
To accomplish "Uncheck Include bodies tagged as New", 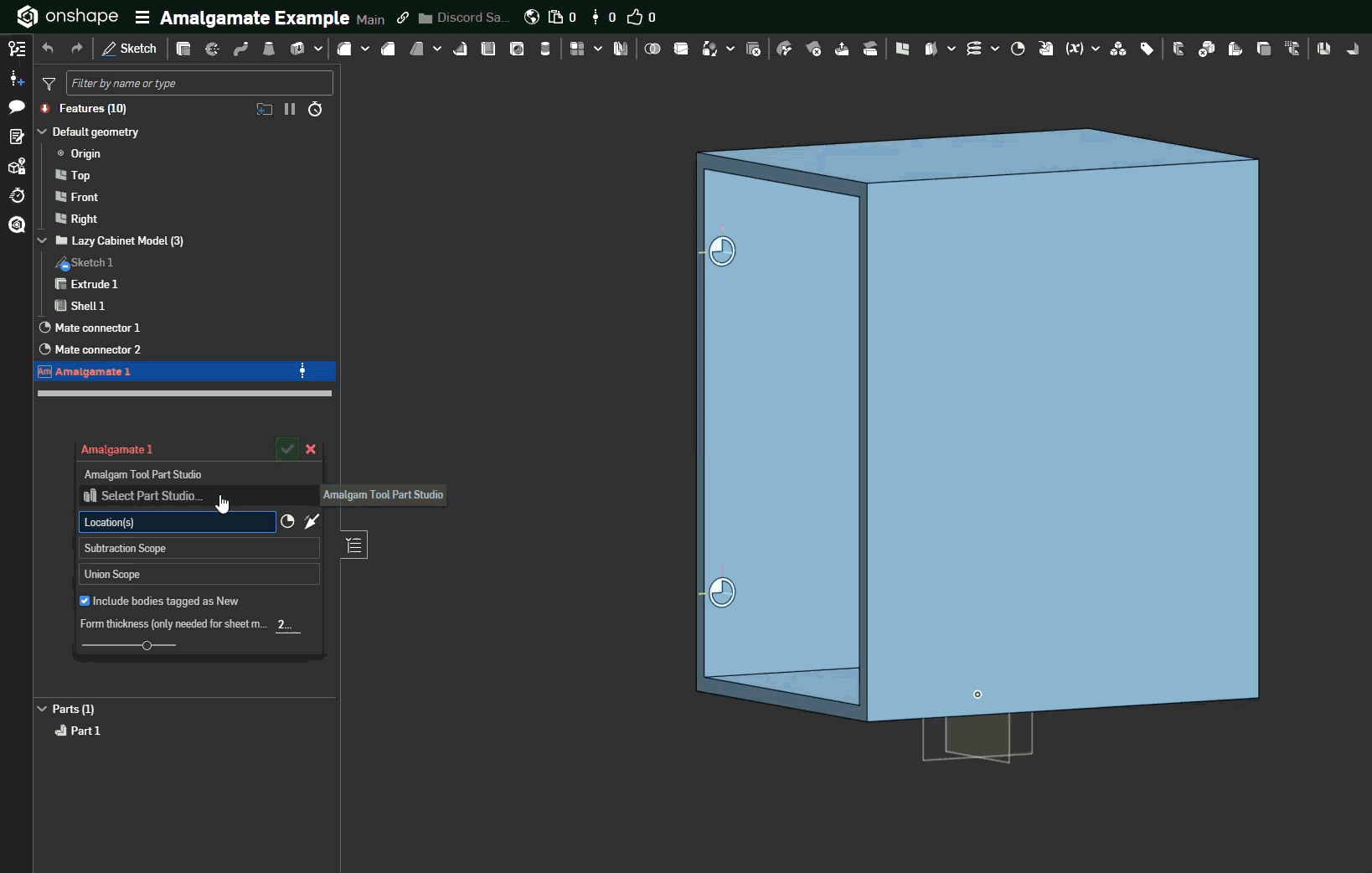I will (85, 601).
